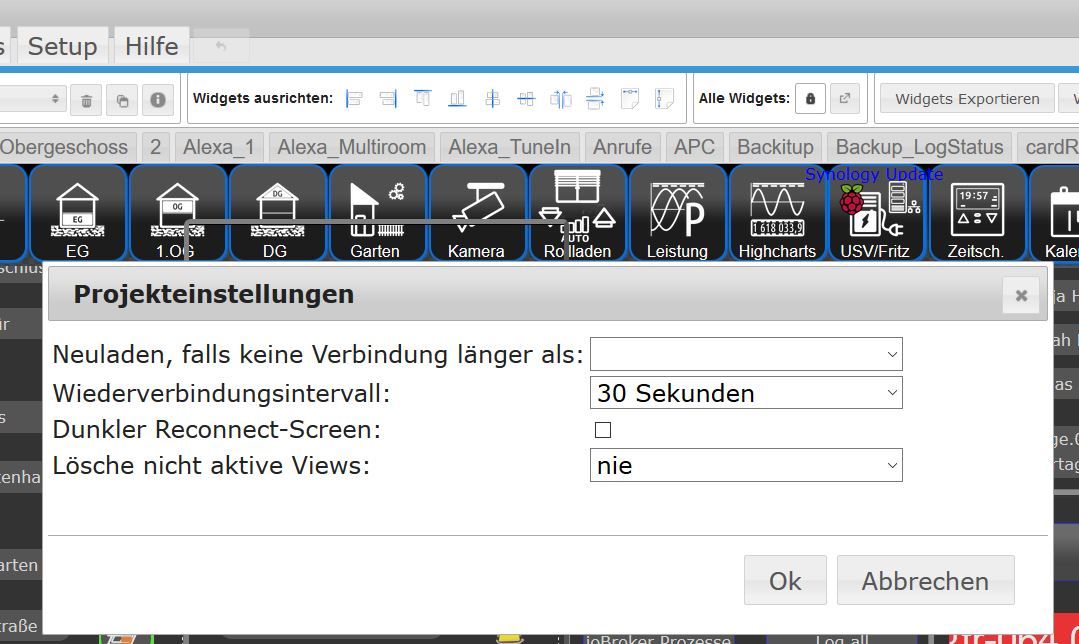Align widgets to the right
Screen dimensions: 1079x644
(x=388, y=99)
